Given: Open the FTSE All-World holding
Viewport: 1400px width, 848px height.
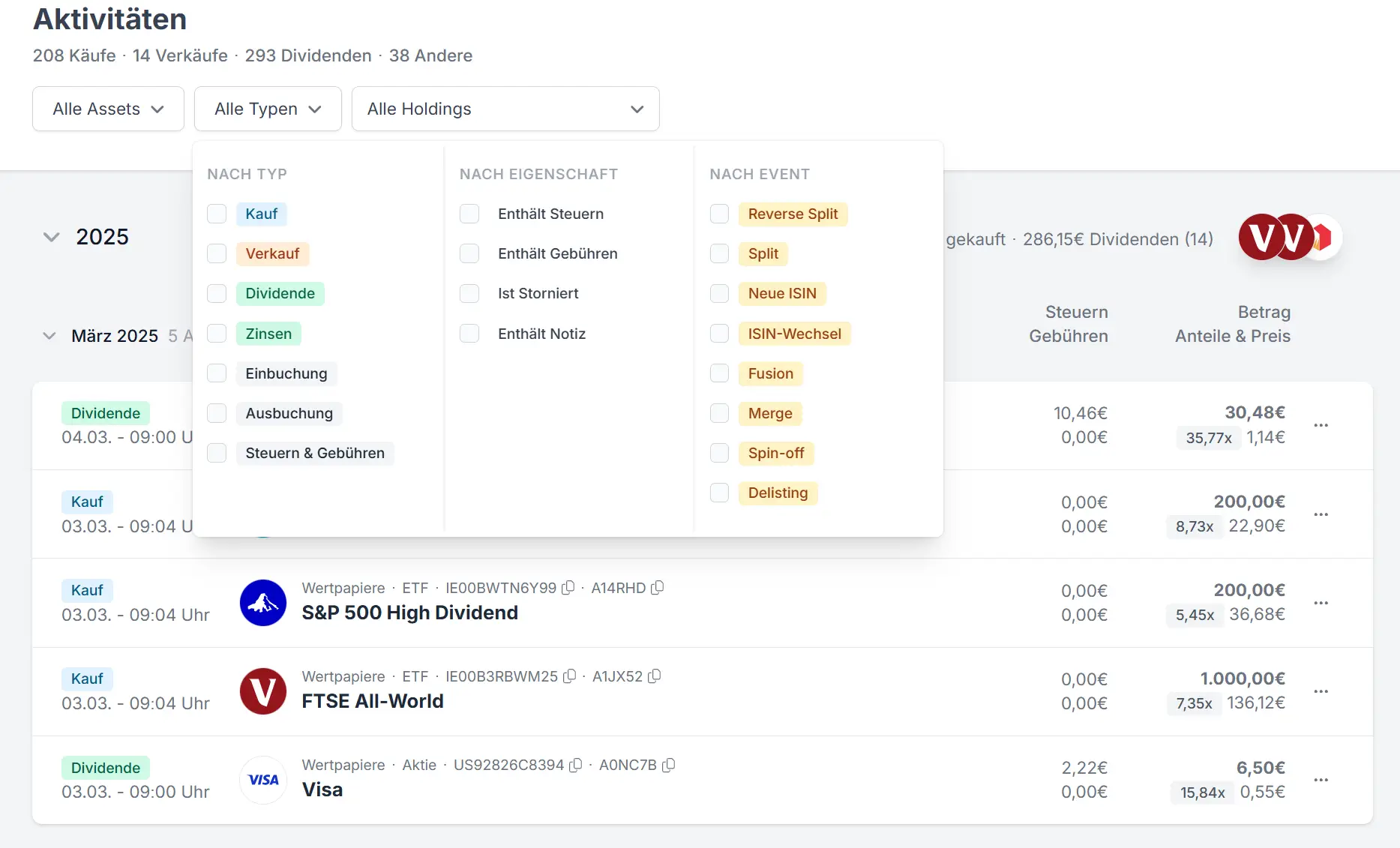Looking at the screenshot, I should (x=373, y=701).
